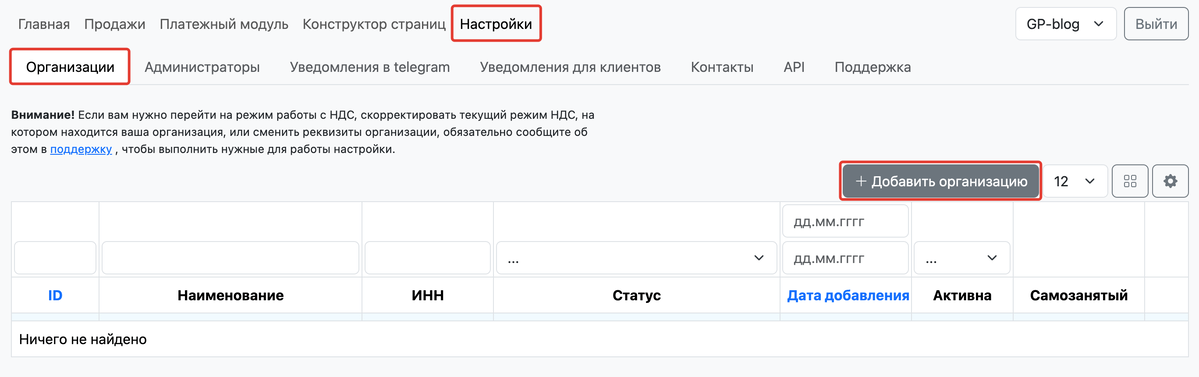Screen dimensions: 1199x377
Task: Click the Добавить организацию button
Action: 941,181
